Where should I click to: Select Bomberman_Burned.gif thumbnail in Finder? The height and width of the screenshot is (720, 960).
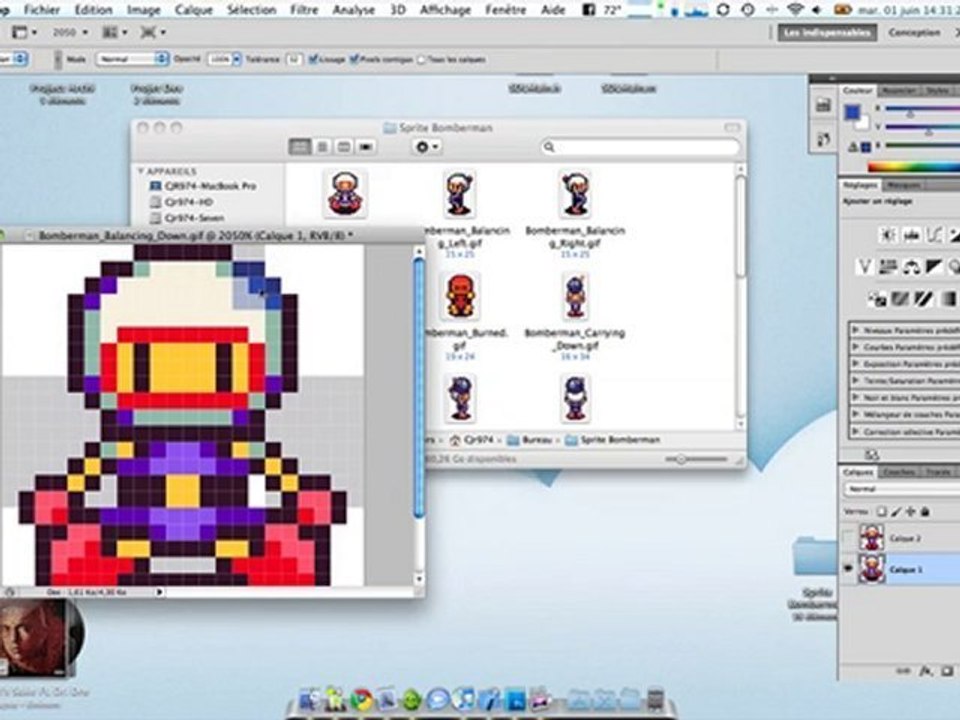point(460,296)
